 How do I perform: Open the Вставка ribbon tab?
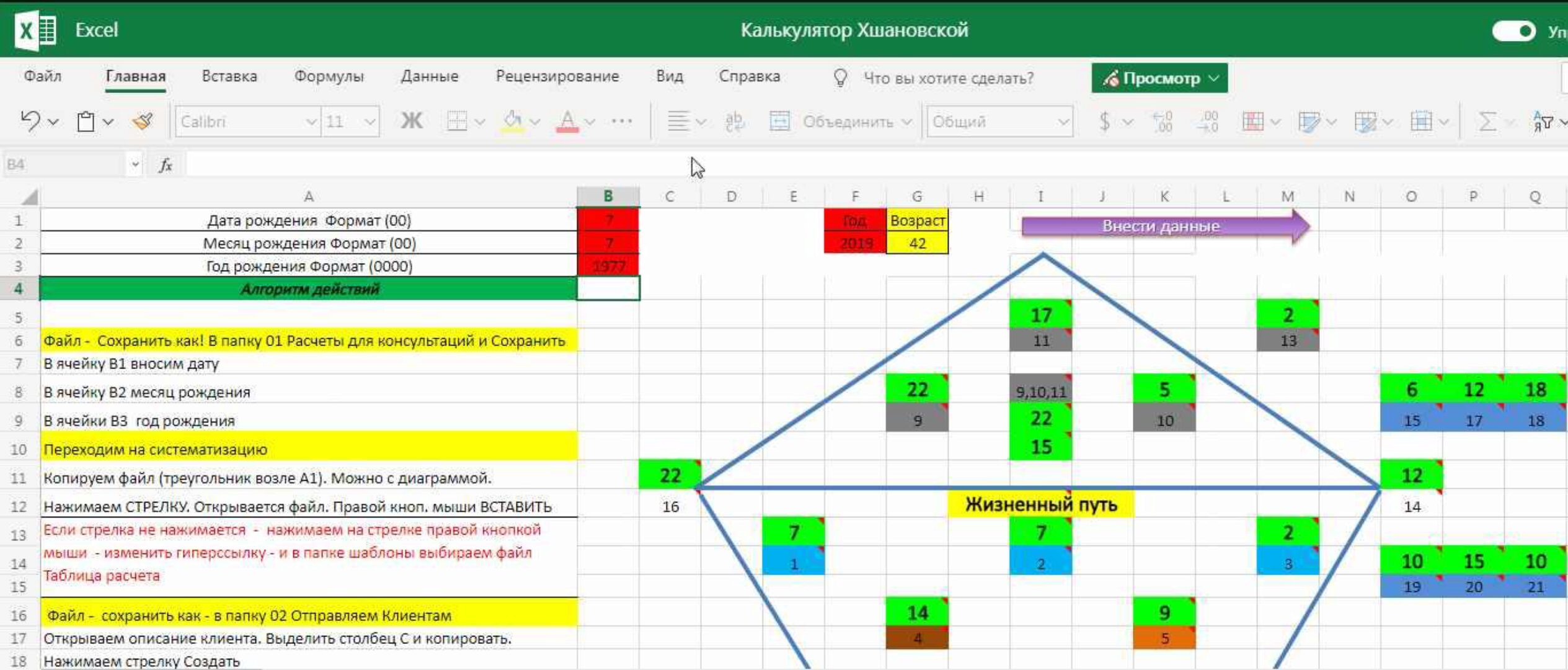pos(229,76)
